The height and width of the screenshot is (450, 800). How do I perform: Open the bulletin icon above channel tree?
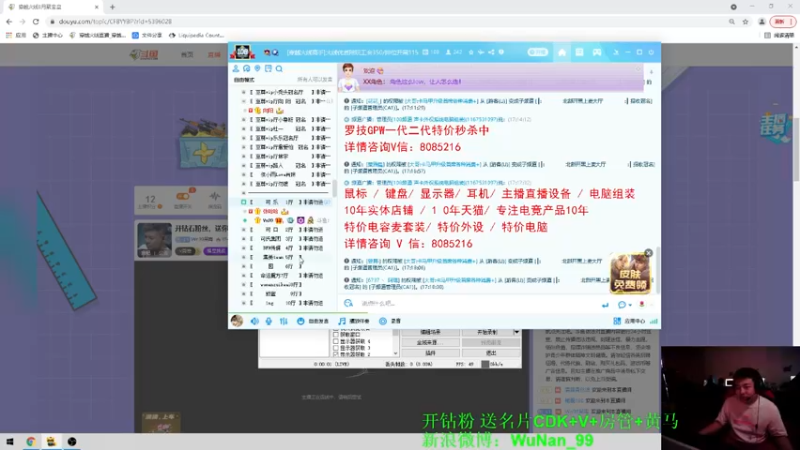point(268,68)
